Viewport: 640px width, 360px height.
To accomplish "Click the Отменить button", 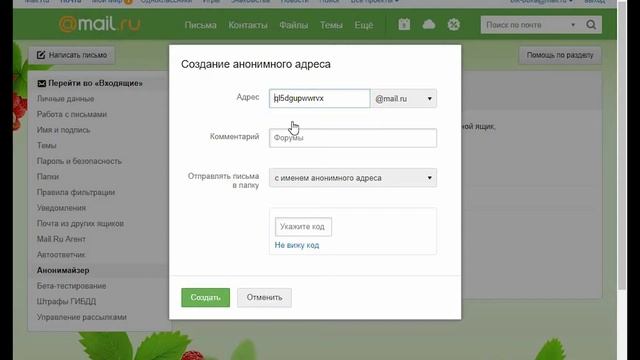I will point(264,298).
